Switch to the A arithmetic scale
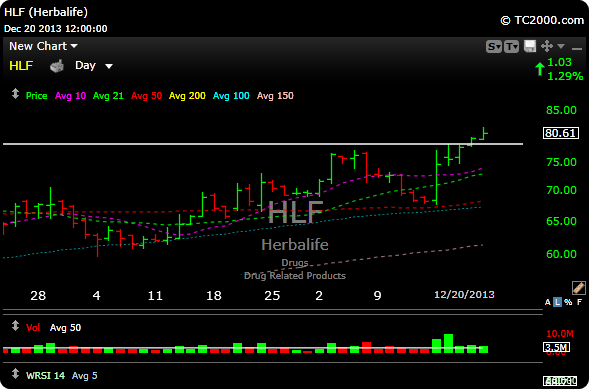 548,302
